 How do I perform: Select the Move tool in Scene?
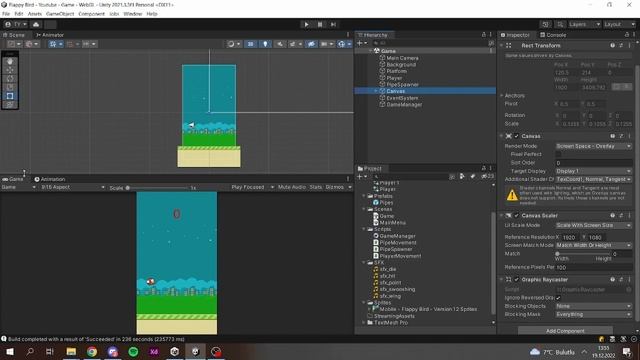point(10,70)
